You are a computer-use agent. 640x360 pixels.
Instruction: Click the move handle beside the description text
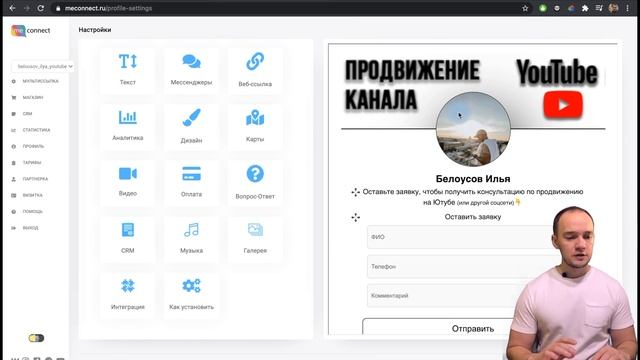pyautogui.click(x=356, y=192)
